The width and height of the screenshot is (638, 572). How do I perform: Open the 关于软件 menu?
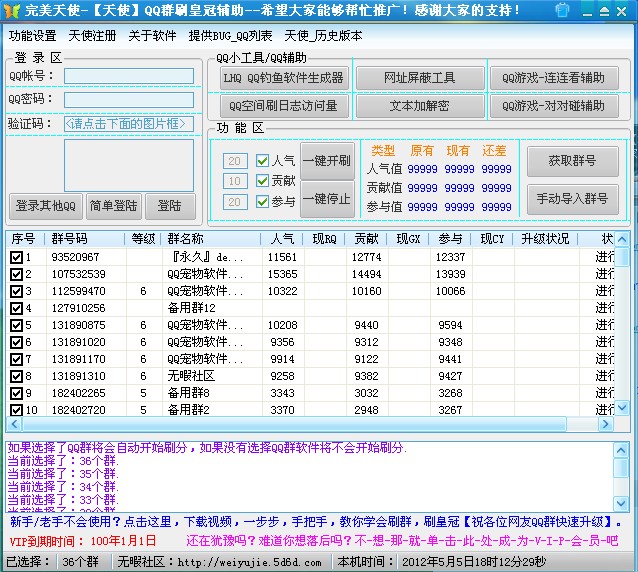click(152, 36)
